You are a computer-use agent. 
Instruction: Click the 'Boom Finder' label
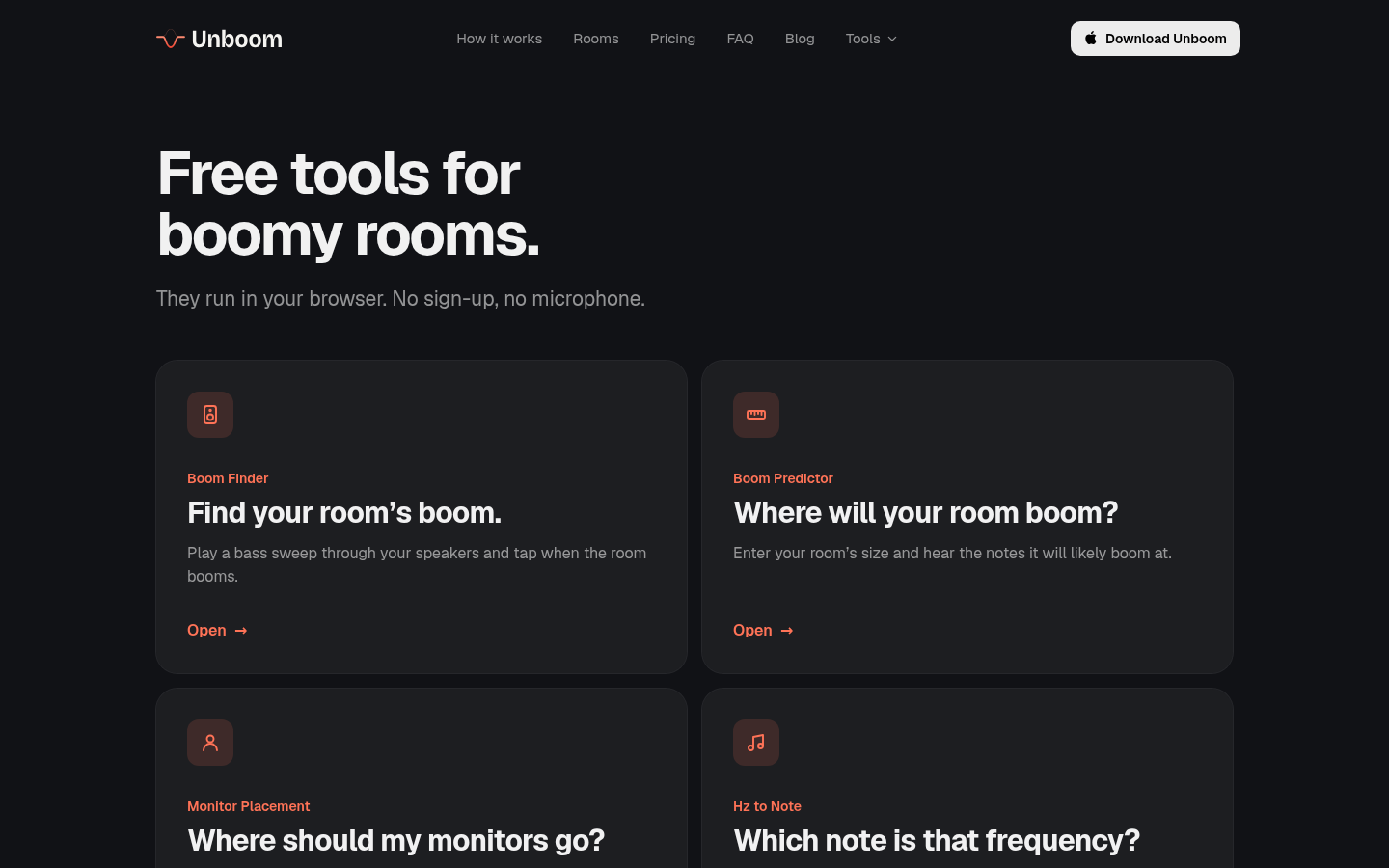click(228, 478)
